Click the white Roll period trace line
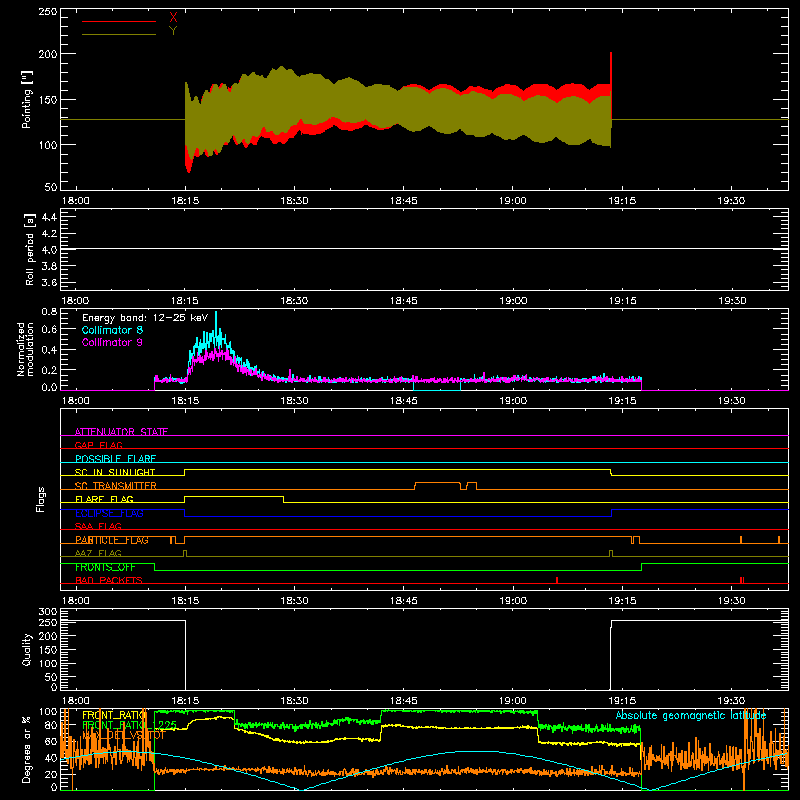 pos(424,248)
